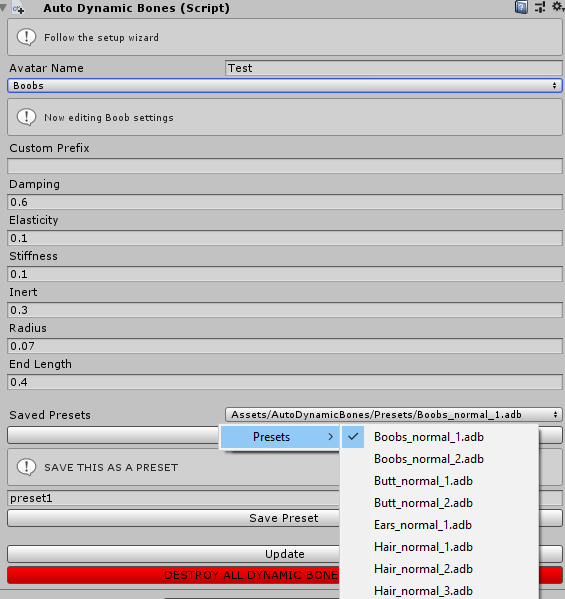
Task: Open the component settings gear menu
Action: (558, 6)
